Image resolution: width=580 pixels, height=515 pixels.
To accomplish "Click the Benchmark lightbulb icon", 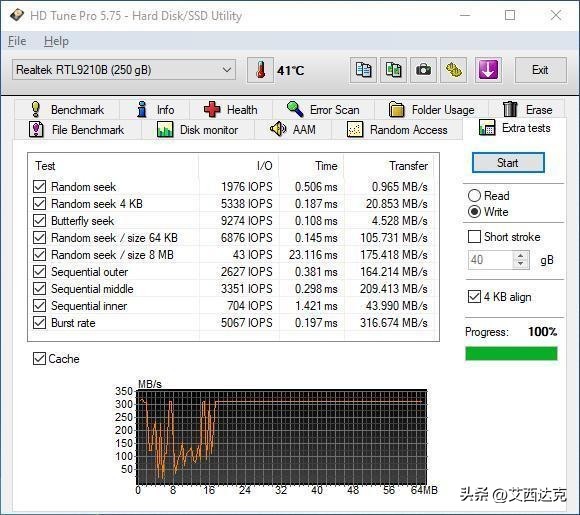I will (x=36, y=110).
